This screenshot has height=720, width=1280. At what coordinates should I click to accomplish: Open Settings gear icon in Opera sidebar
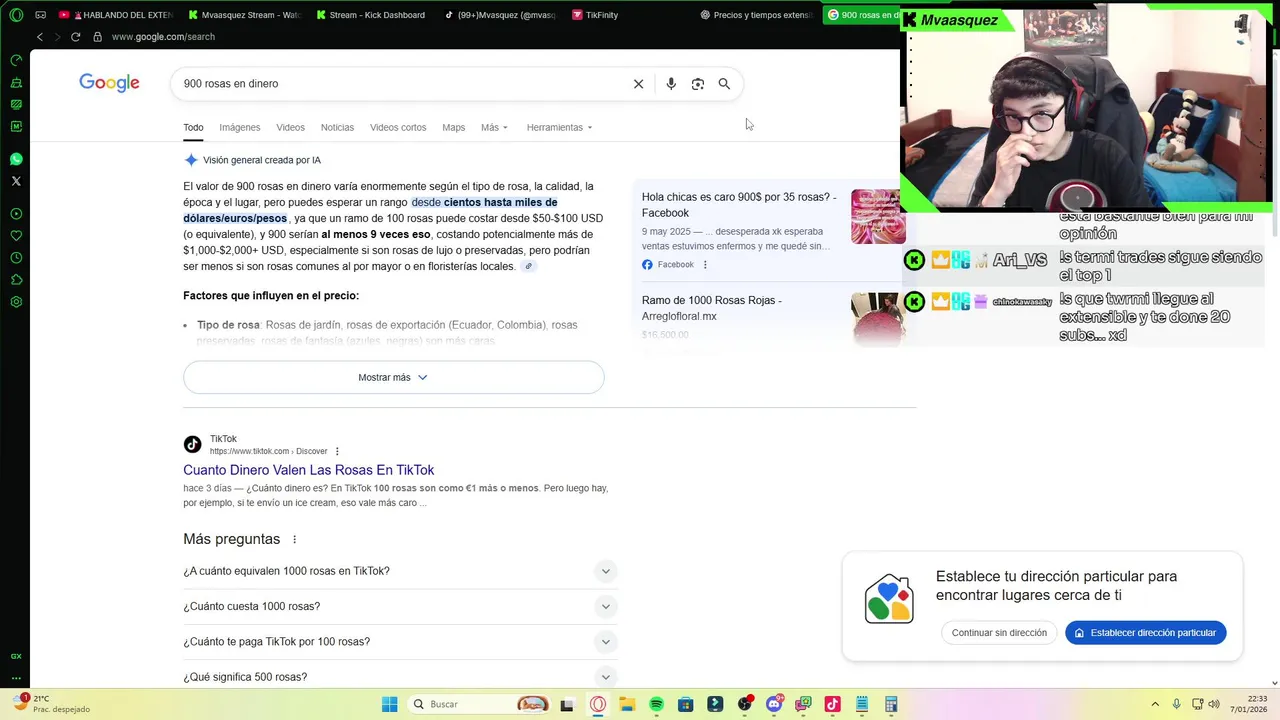click(16, 302)
